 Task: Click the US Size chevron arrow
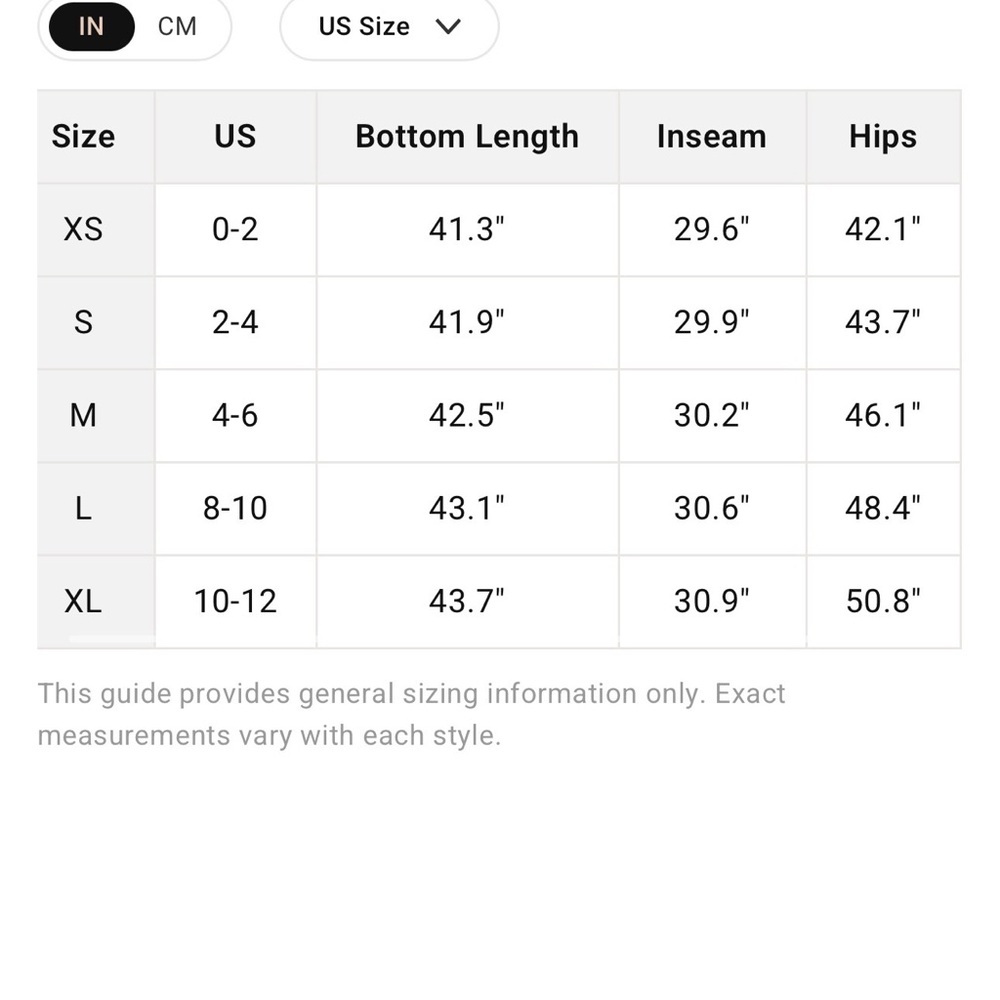(448, 27)
